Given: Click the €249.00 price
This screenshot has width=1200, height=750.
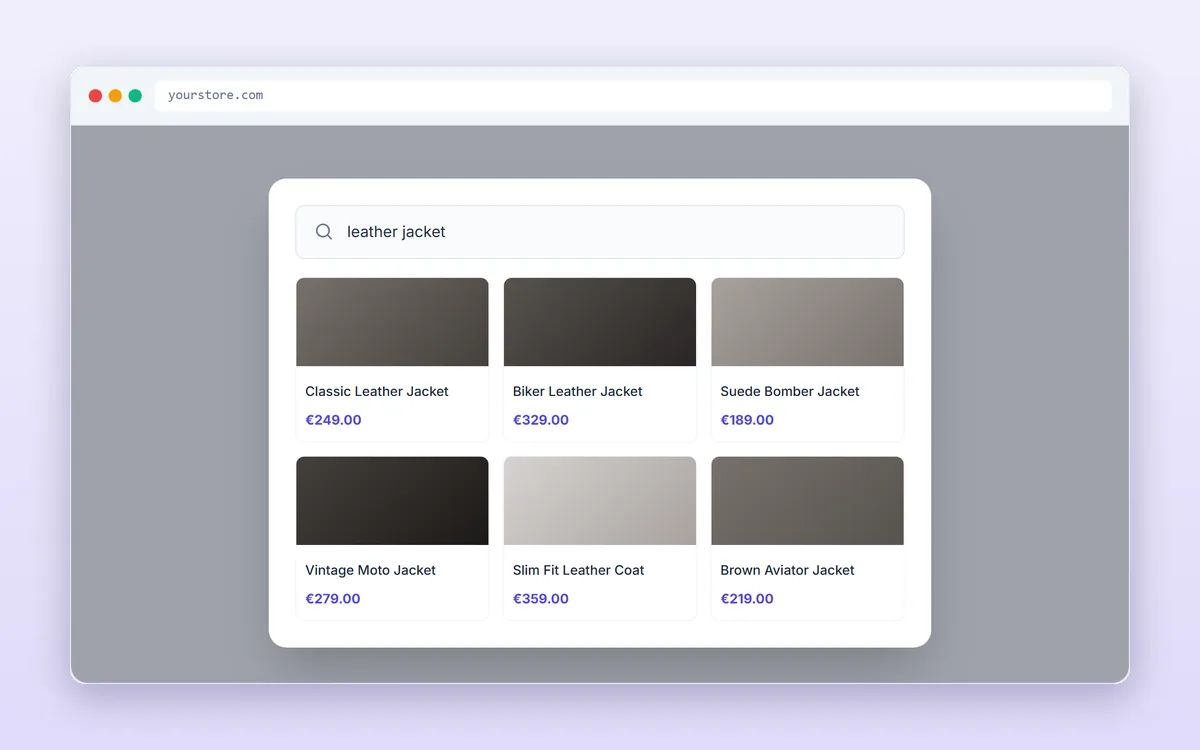Looking at the screenshot, I should click(333, 420).
